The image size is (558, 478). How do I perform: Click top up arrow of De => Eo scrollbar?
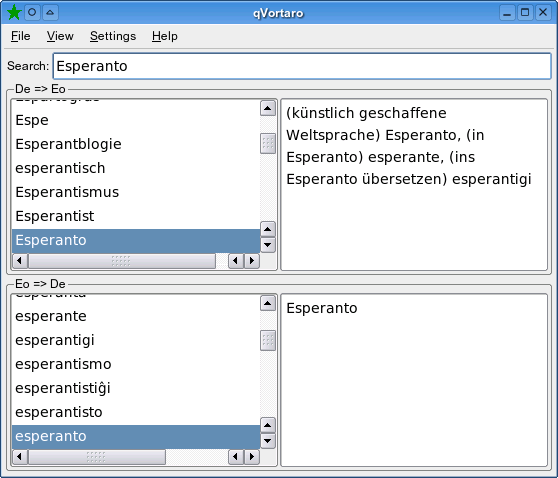pyautogui.click(x=268, y=108)
